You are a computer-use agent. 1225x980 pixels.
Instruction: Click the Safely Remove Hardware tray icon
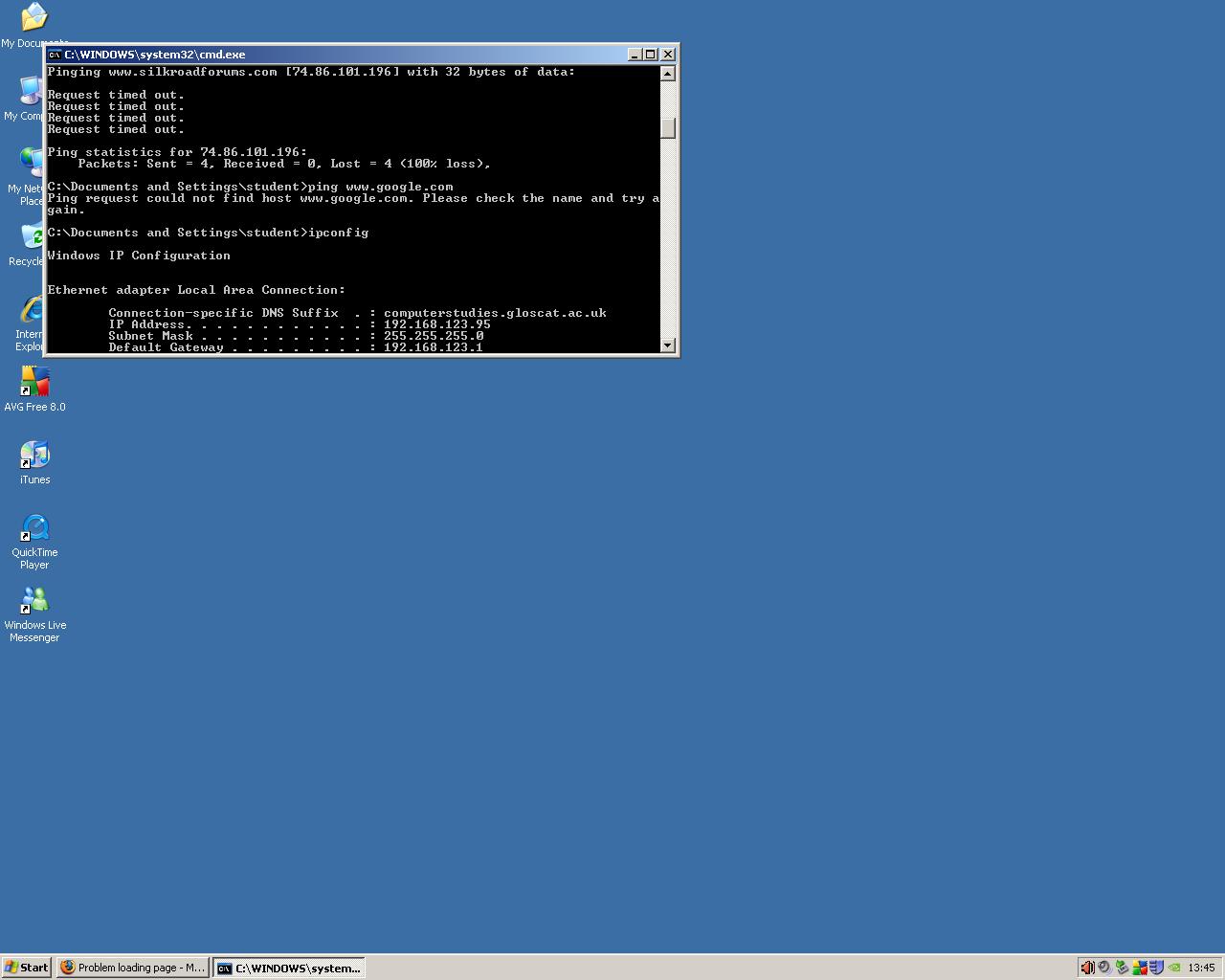pyautogui.click(x=1122, y=968)
